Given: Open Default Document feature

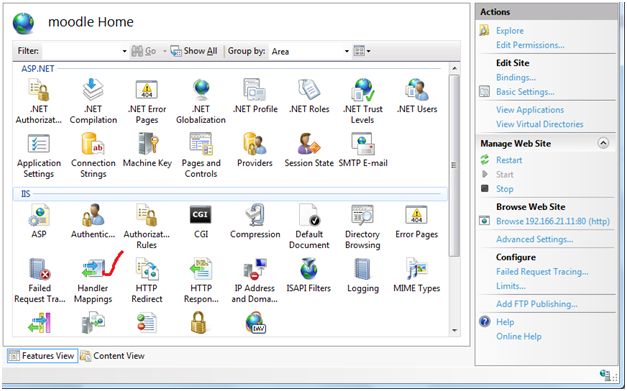Looking at the screenshot, I should (x=309, y=226).
